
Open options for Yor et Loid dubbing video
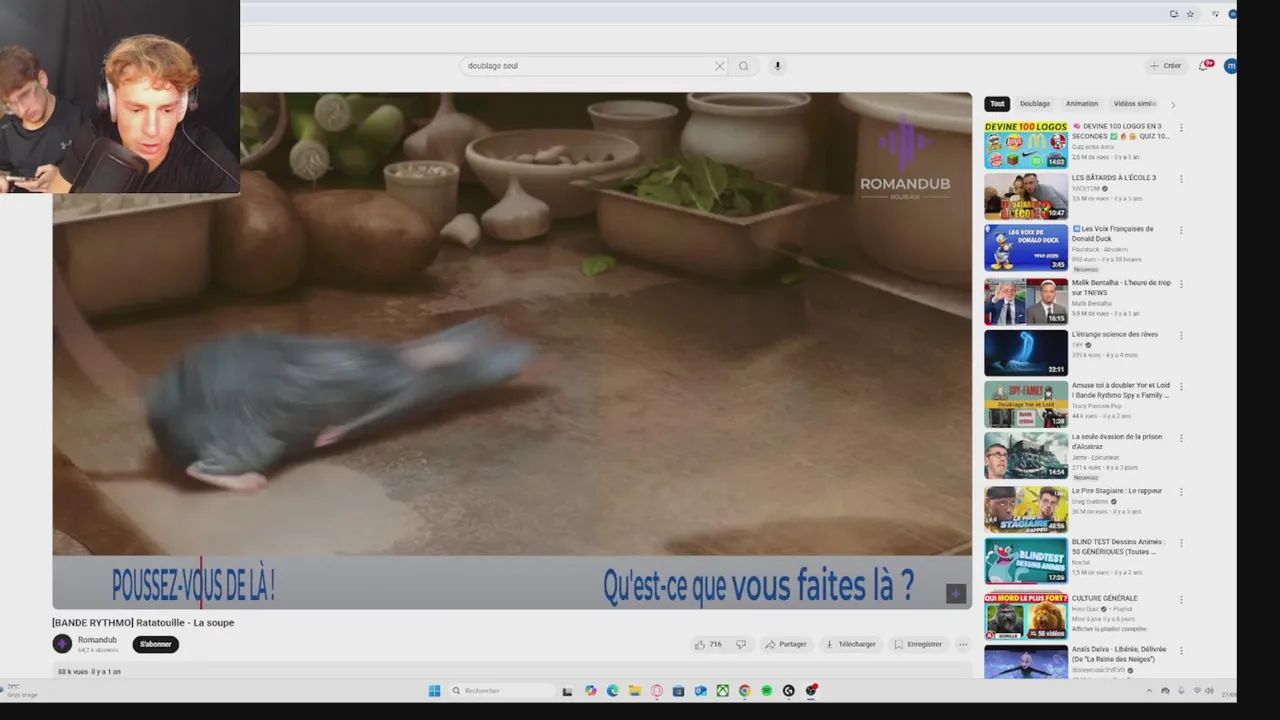click(x=1181, y=386)
